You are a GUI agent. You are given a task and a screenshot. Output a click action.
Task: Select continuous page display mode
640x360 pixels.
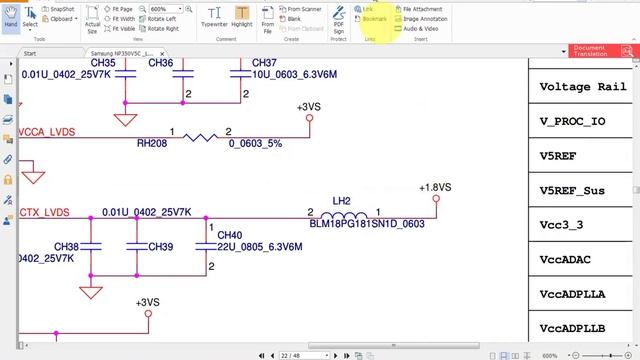[x=504, y=356]
